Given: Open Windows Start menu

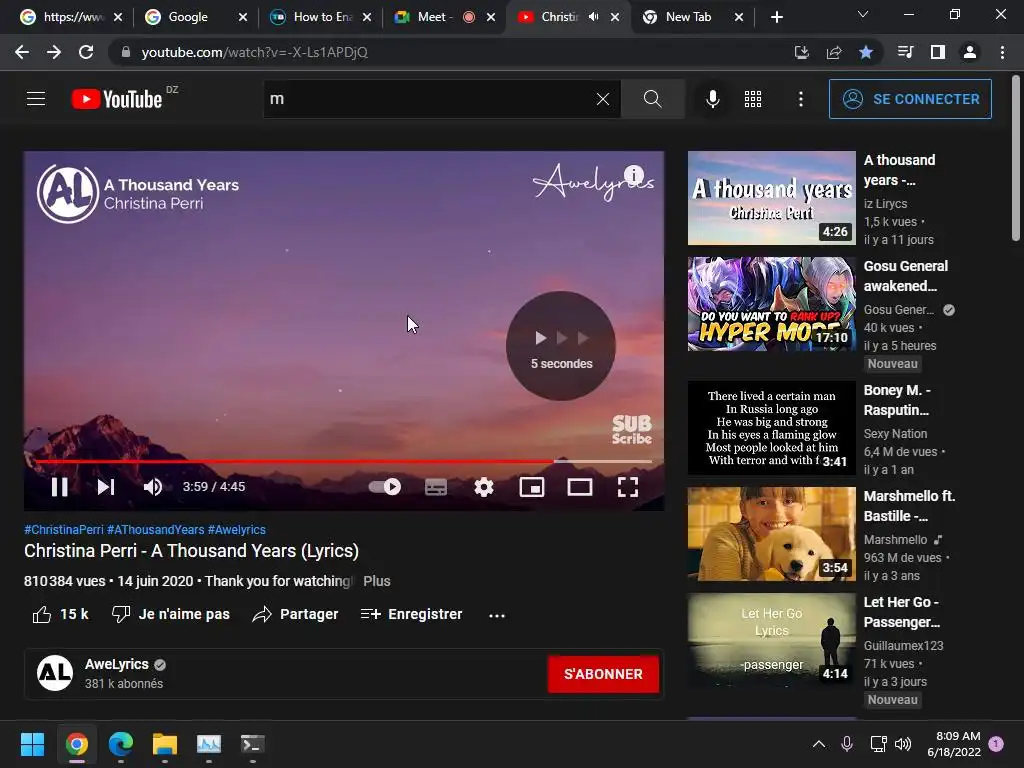Looking at the screenshot, I should 32,744.
